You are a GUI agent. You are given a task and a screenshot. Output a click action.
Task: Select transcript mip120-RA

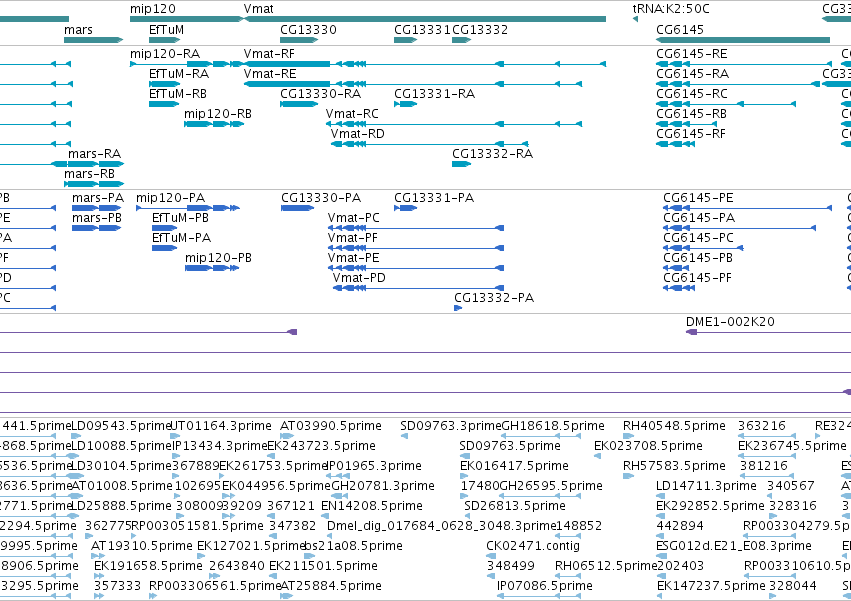[164, 54]
